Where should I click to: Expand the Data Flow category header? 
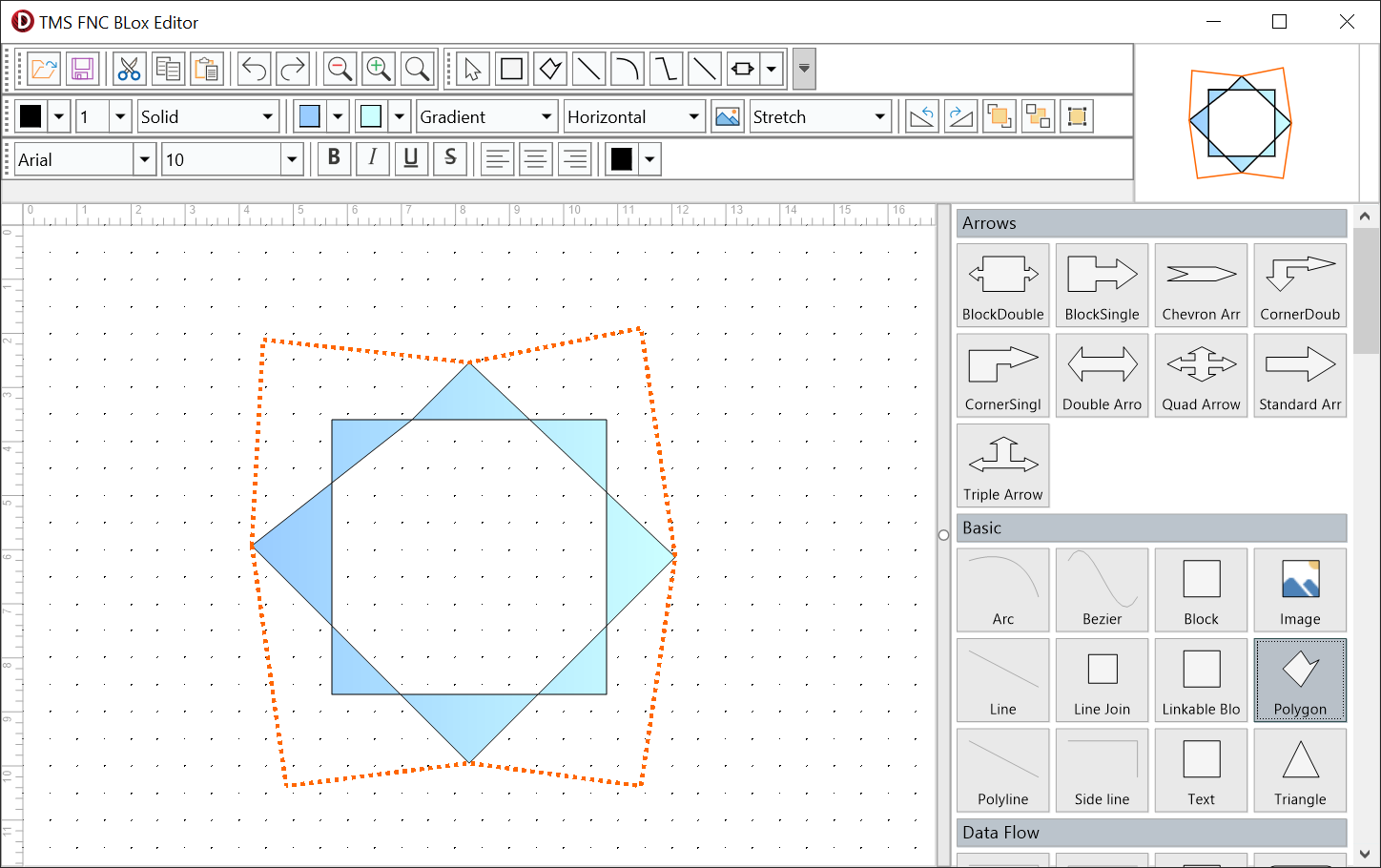[x=1151, y=833]
